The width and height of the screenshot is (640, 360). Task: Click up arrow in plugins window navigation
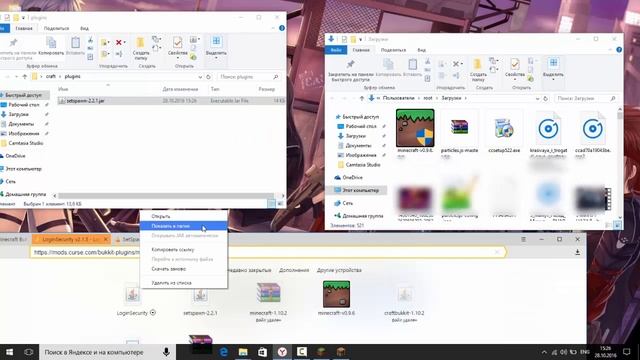point(24,77)
